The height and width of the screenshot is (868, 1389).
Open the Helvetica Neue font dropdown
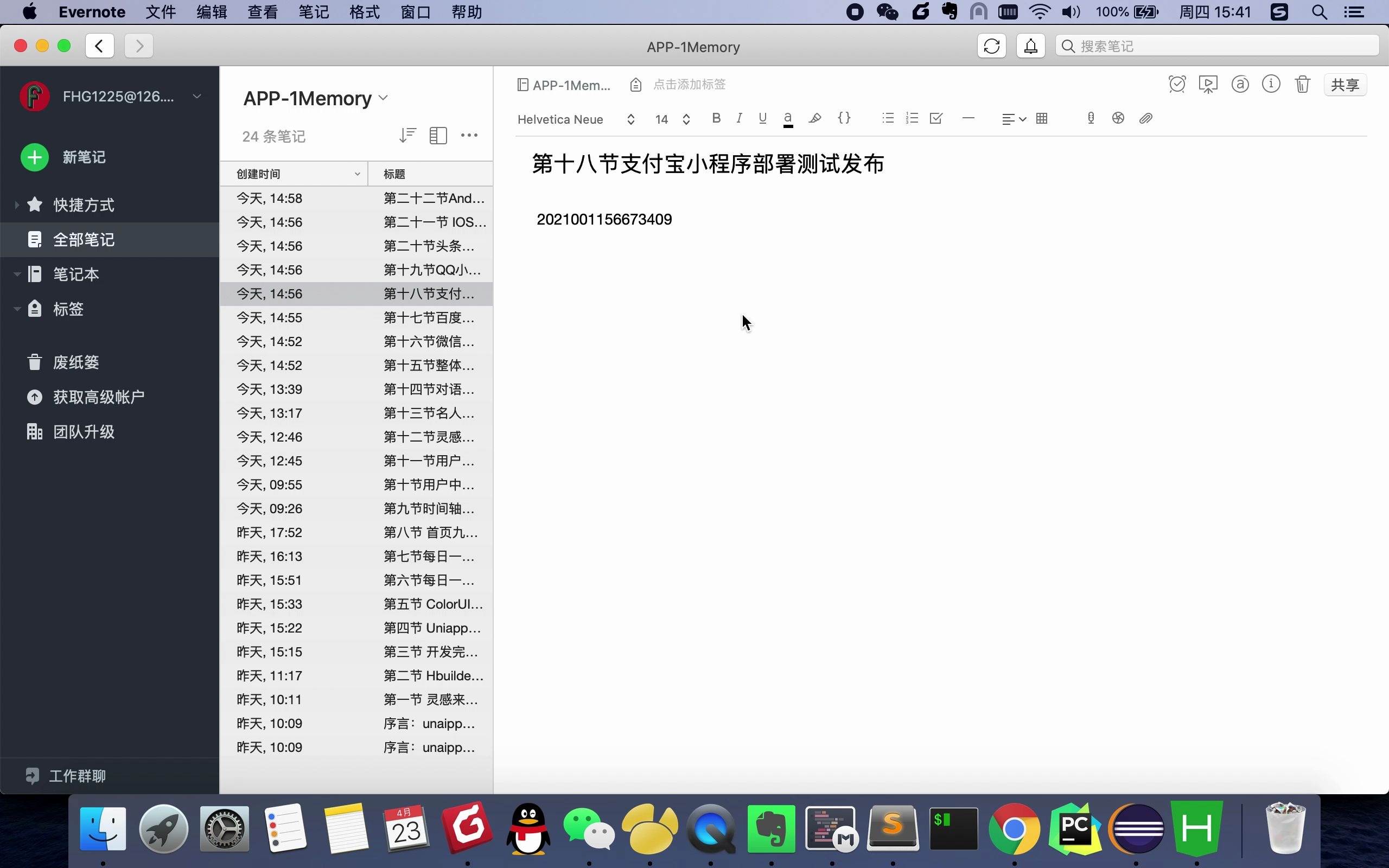pyautogui.click(x=576, y=119)
